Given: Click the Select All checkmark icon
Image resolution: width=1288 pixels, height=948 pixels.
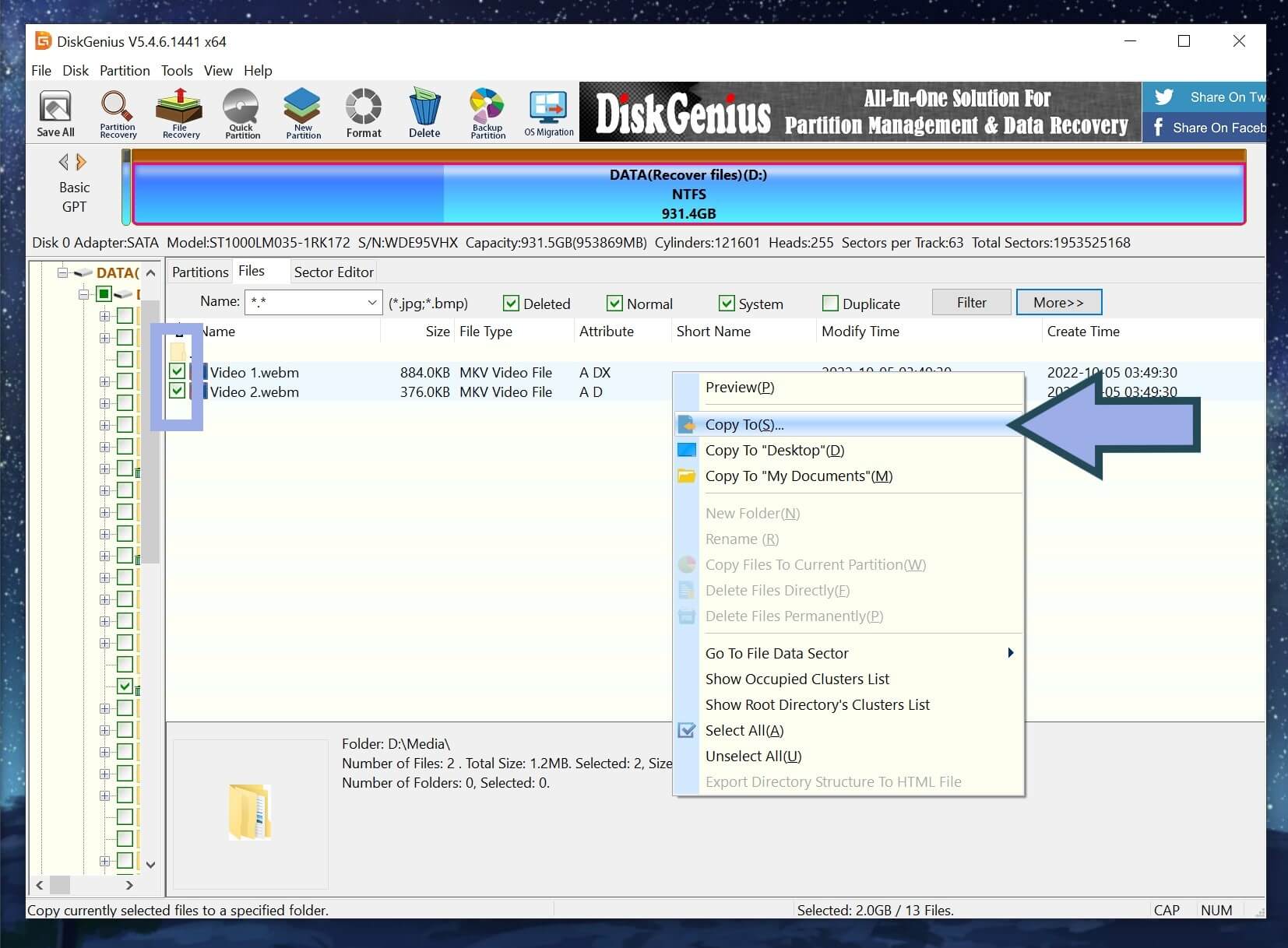Looking at the screenshot, I should coord(686,730).
